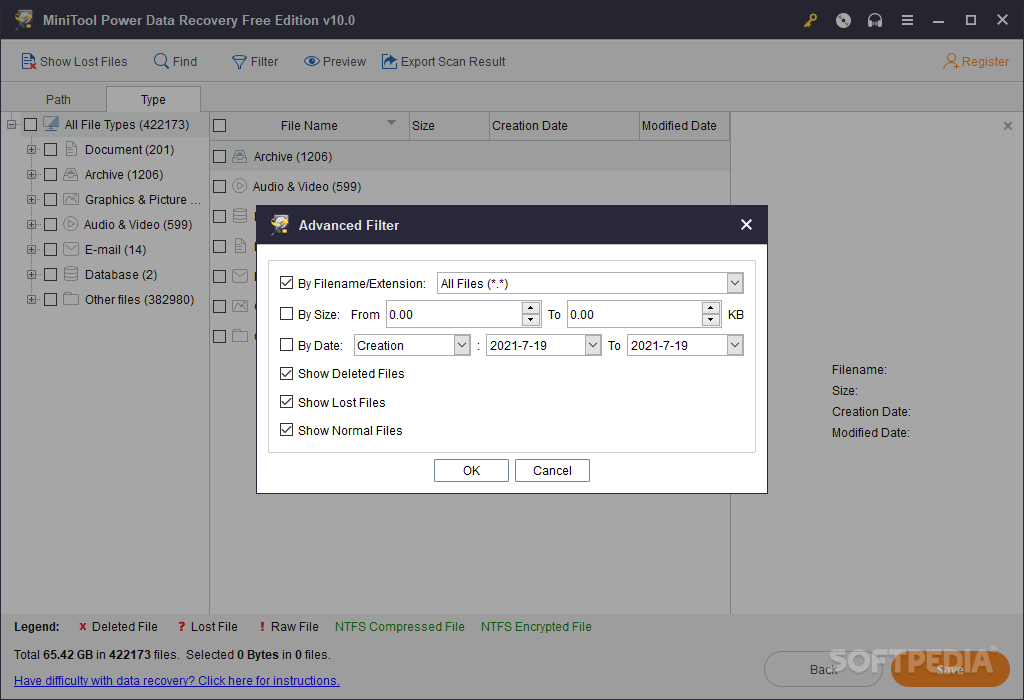Click the Audio & Video icon in file list
Screen dimensions: 1024x700
tap(240, 186)
